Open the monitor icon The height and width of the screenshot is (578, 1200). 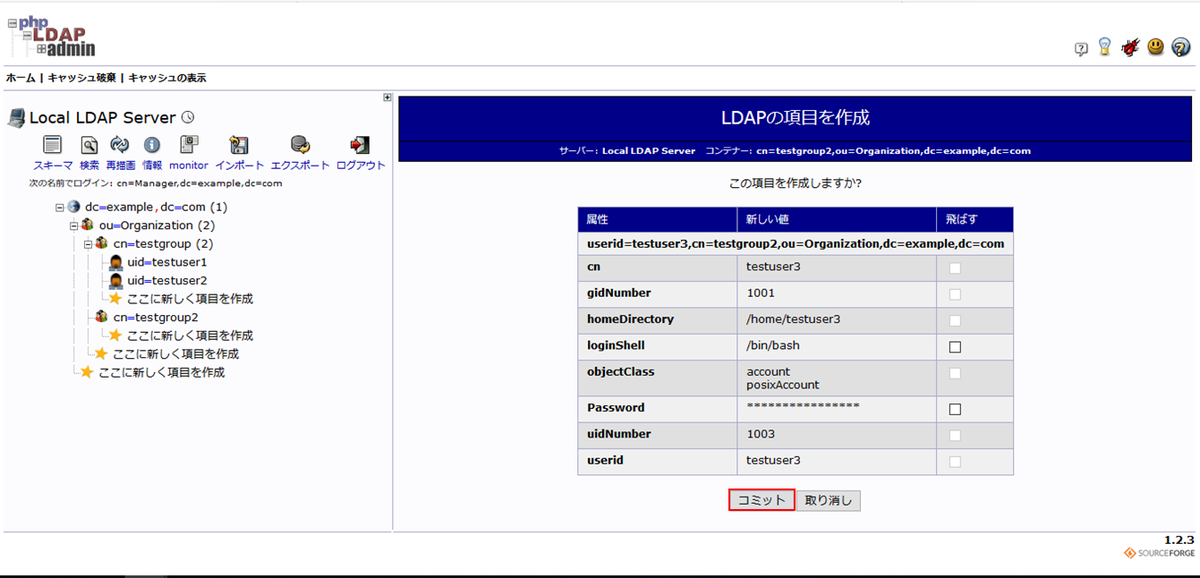coord(188,145)
